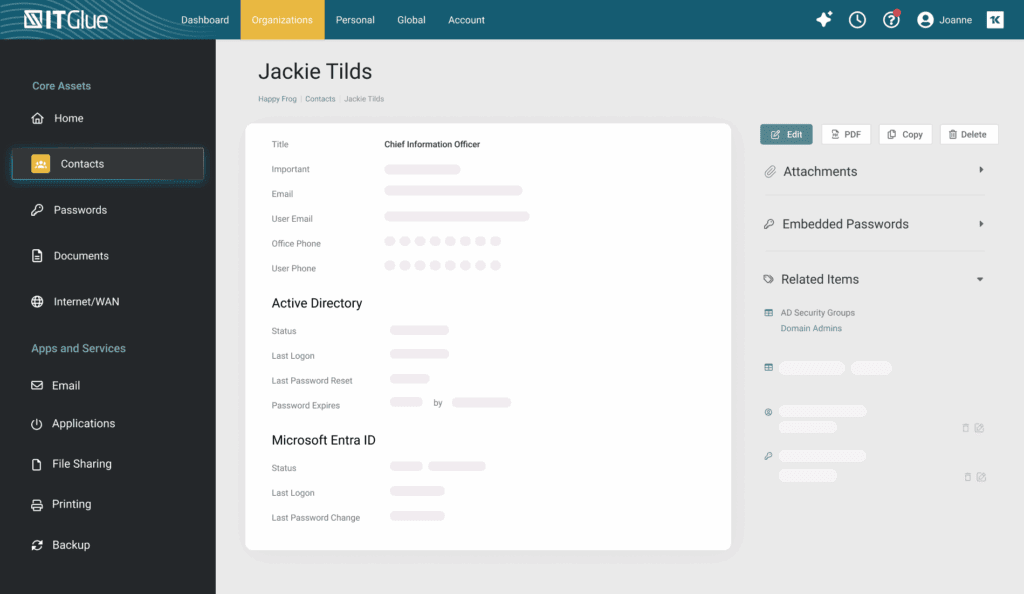
Task: Select File Sharing in the sidebar
Action: pyautogui.click(x=81, y=464)
